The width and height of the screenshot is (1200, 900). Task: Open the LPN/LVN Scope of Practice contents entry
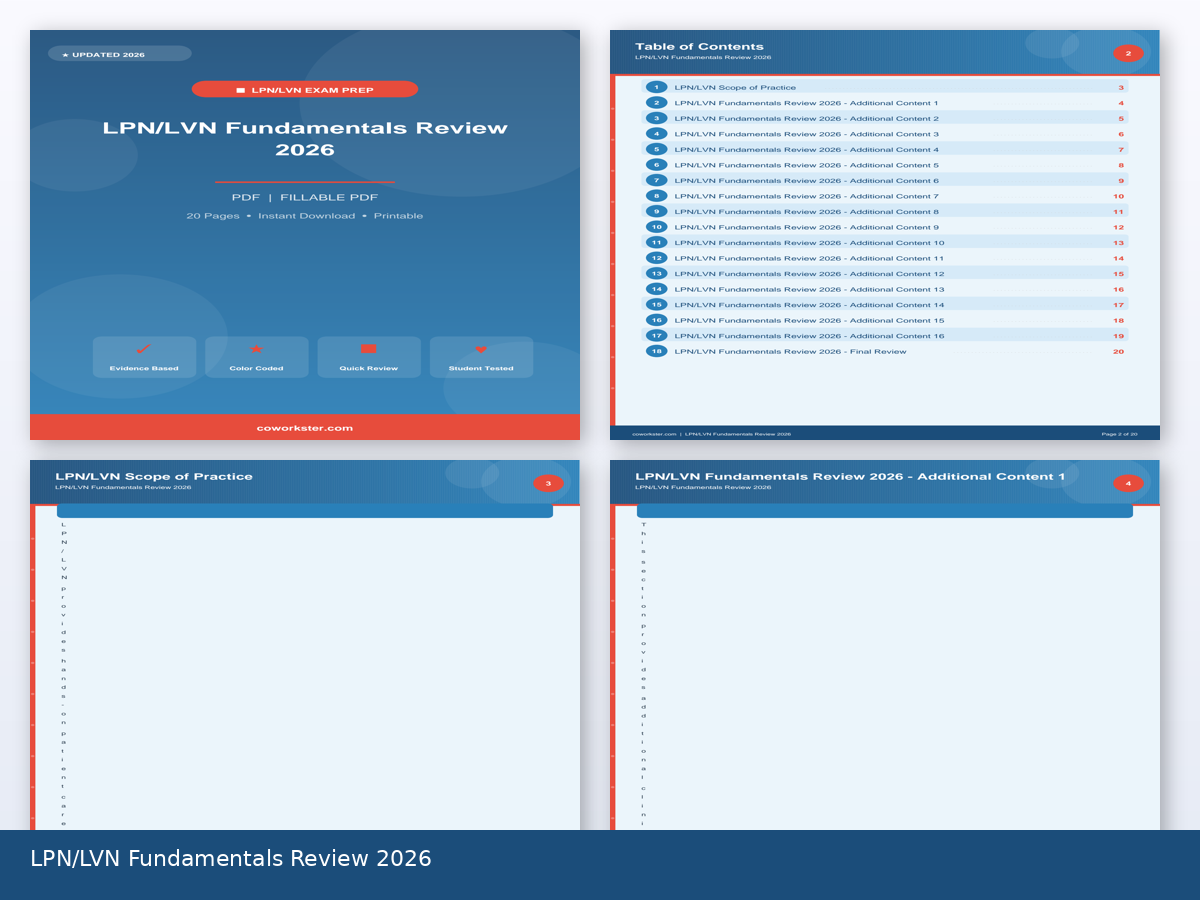[735, 88]
